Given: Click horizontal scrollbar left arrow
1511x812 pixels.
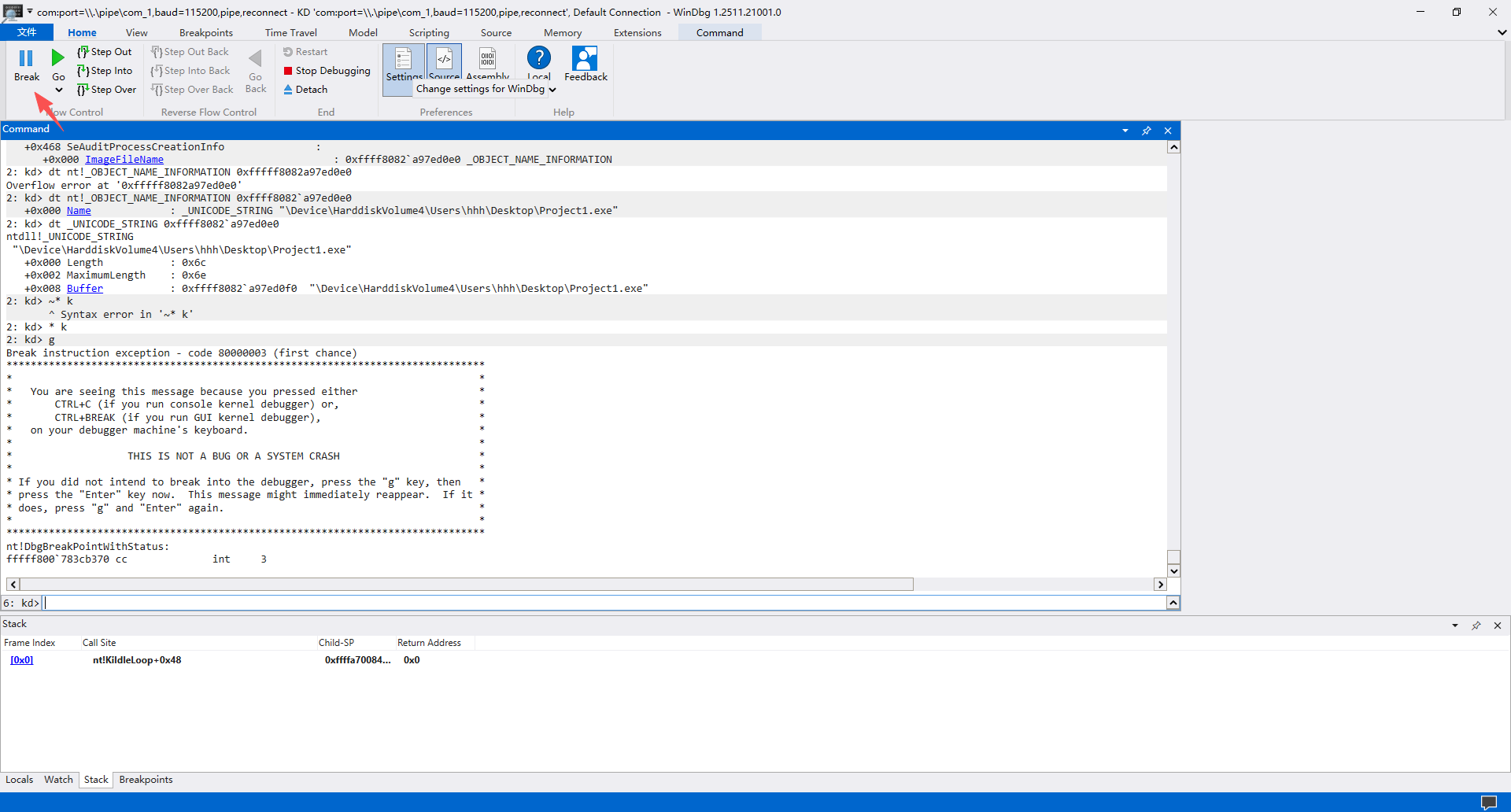Looking at the screenshot, I should pyautogui.click(x=13, y=585).
